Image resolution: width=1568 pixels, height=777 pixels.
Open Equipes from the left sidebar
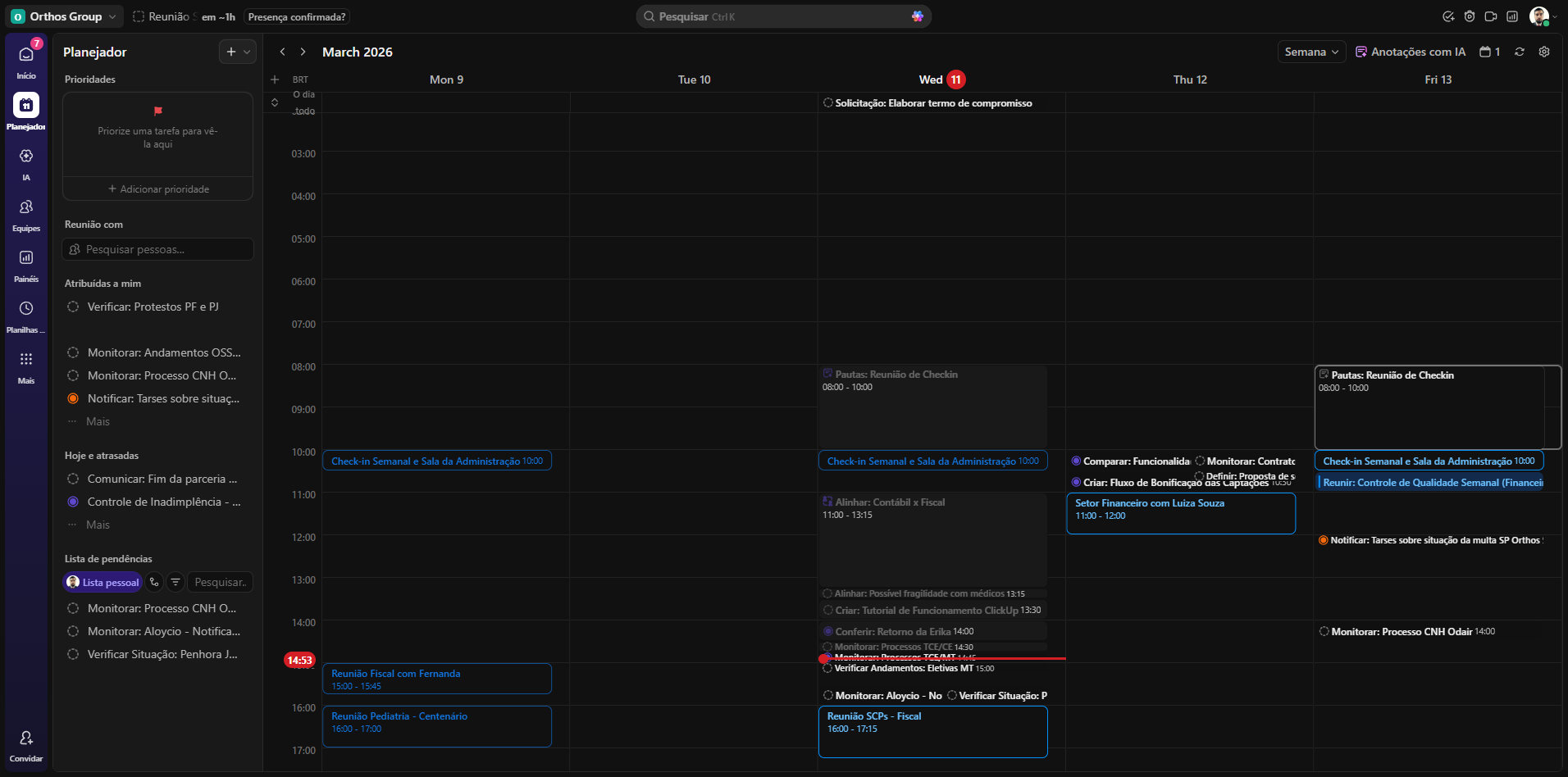26,207
